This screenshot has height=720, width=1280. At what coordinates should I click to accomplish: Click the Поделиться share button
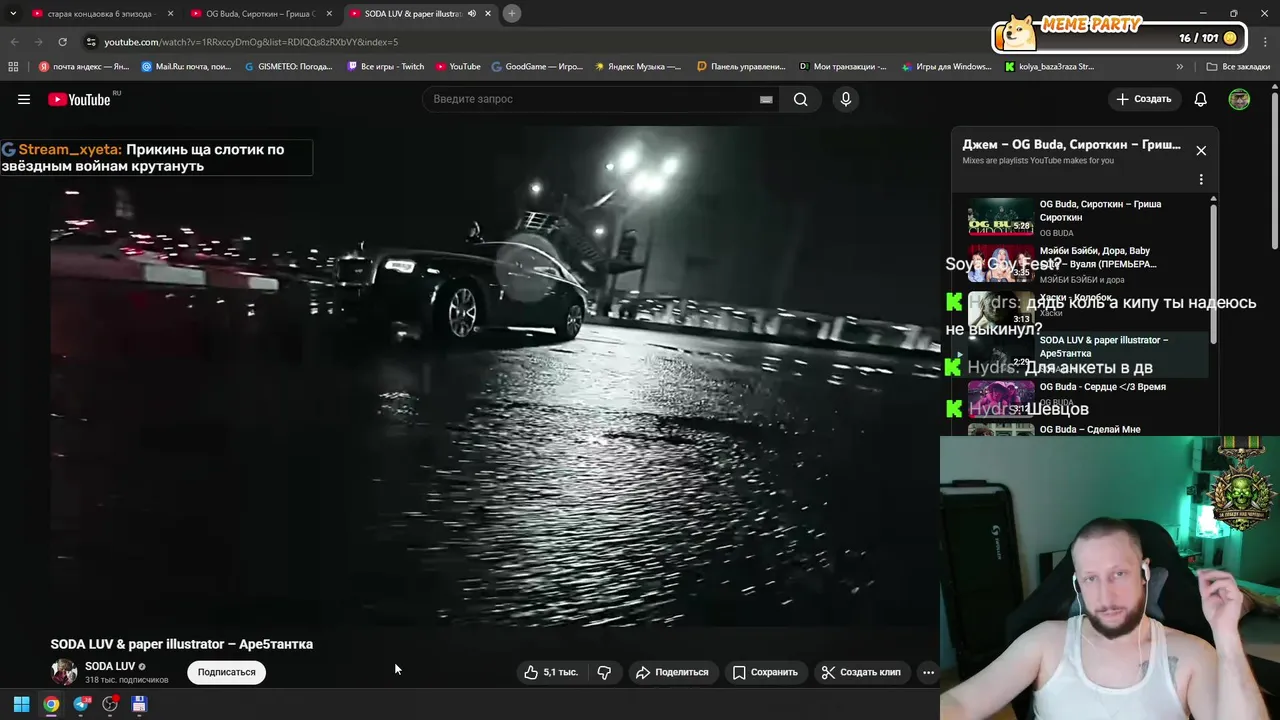click(x=672, y=672)
